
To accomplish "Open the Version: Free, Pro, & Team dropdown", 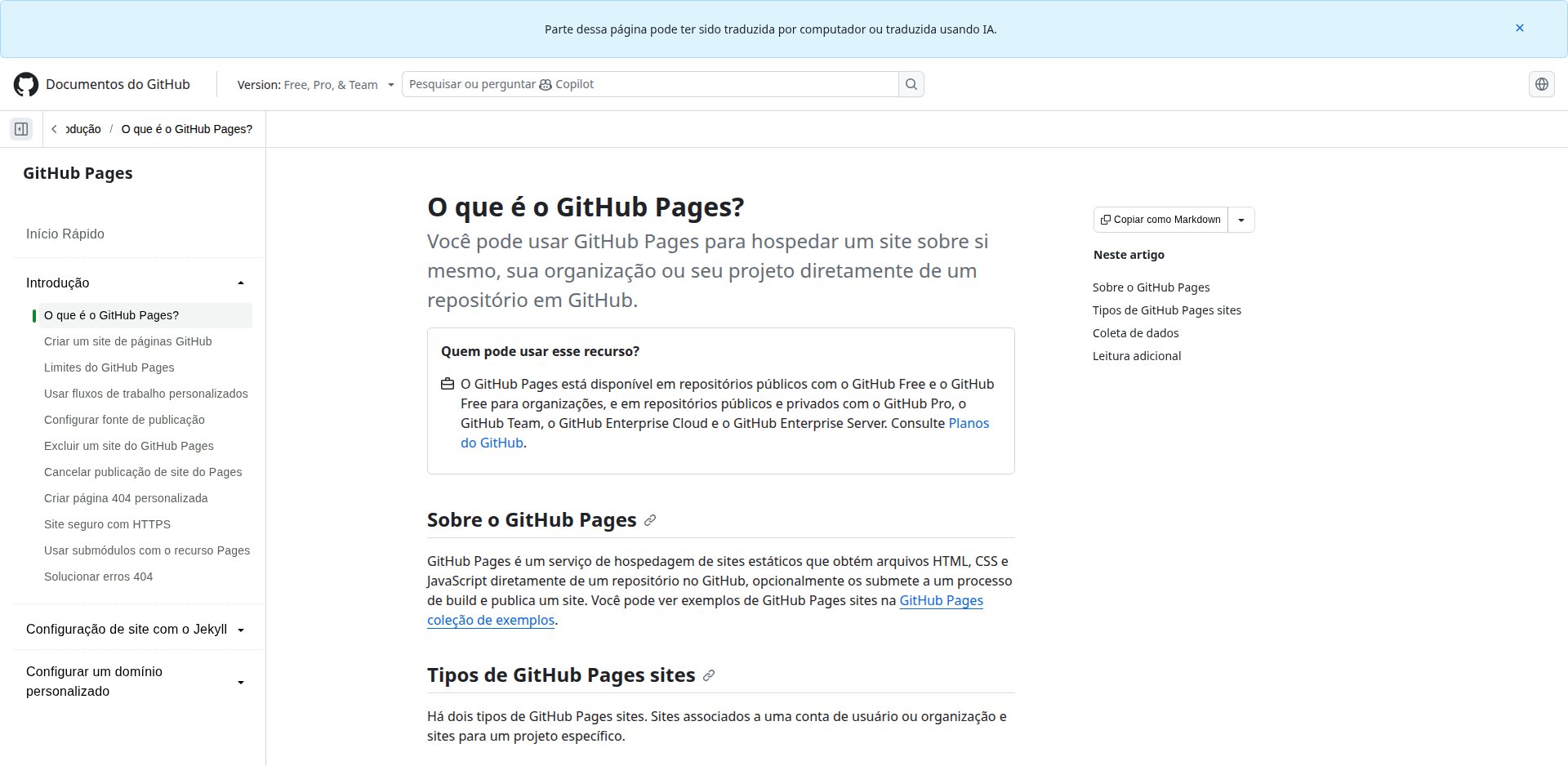I will [x=316, y=84].
